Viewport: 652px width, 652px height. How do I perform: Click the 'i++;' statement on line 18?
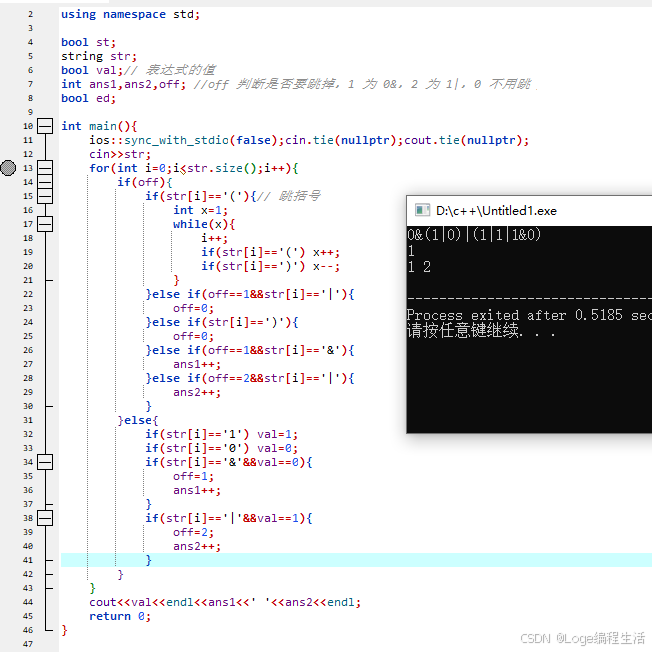click(214, 238)
